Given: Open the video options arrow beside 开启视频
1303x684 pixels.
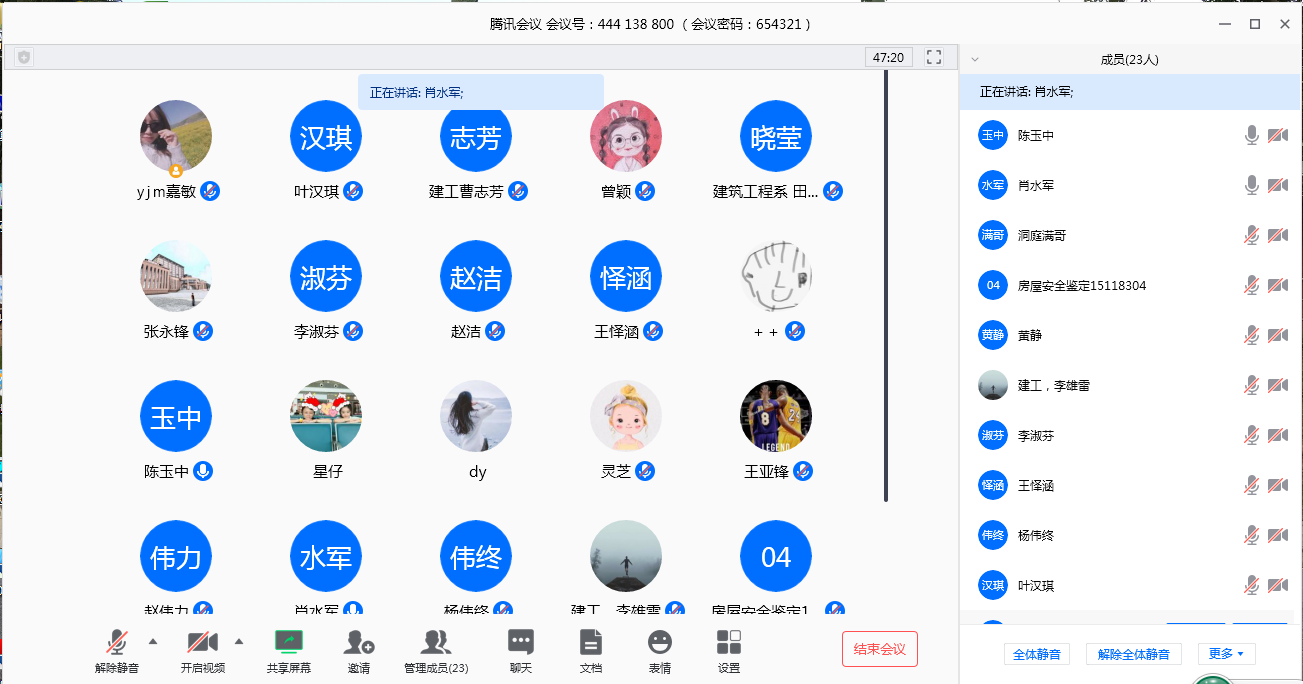Looking at the screenshot, I should coord(238,640).
